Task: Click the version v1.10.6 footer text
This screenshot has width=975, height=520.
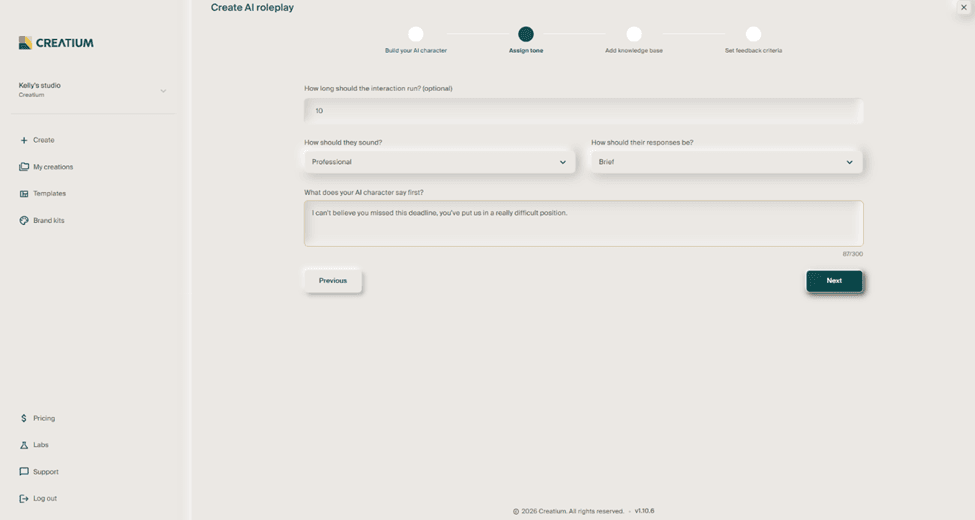Action: coord(644,511)
